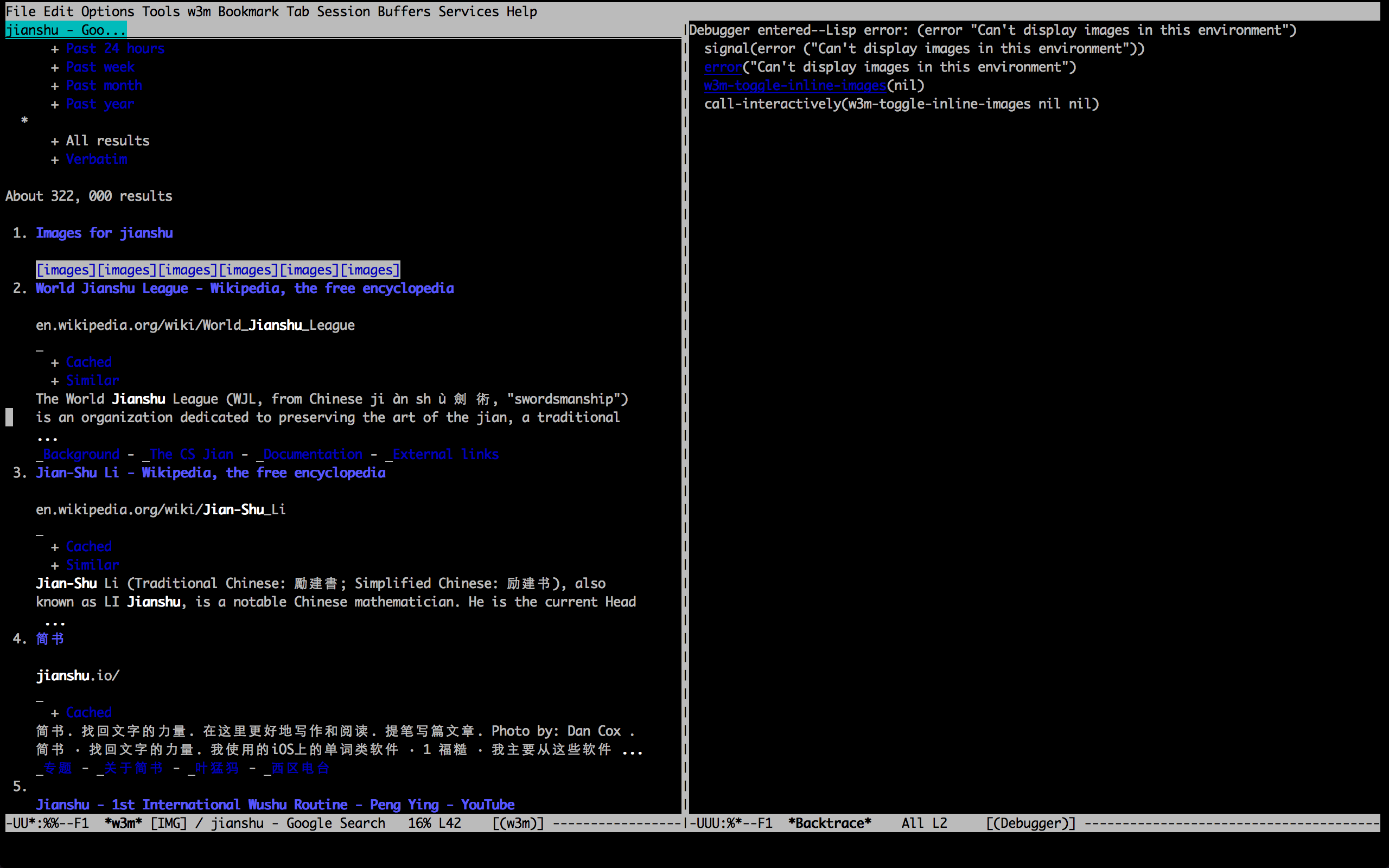1389x868 pixels.
Task: Click 'Debugger entered--Lisp error' line
Action: 993,30
